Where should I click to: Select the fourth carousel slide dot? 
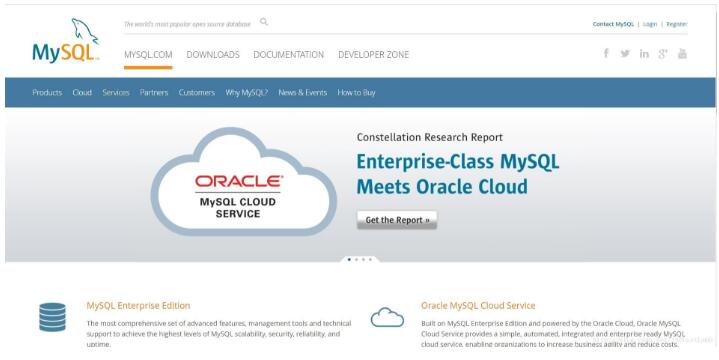(370, 260)
